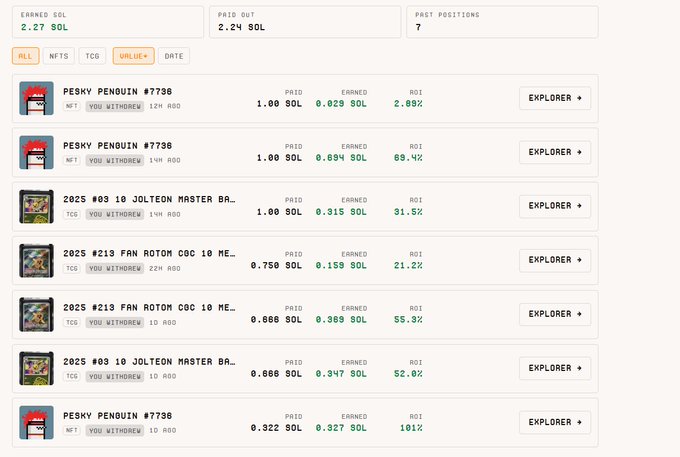Click the 0.750 SOL paid amount
Image resolution: width=680 pixels, height=457 pixels.
tap(276, 266)
